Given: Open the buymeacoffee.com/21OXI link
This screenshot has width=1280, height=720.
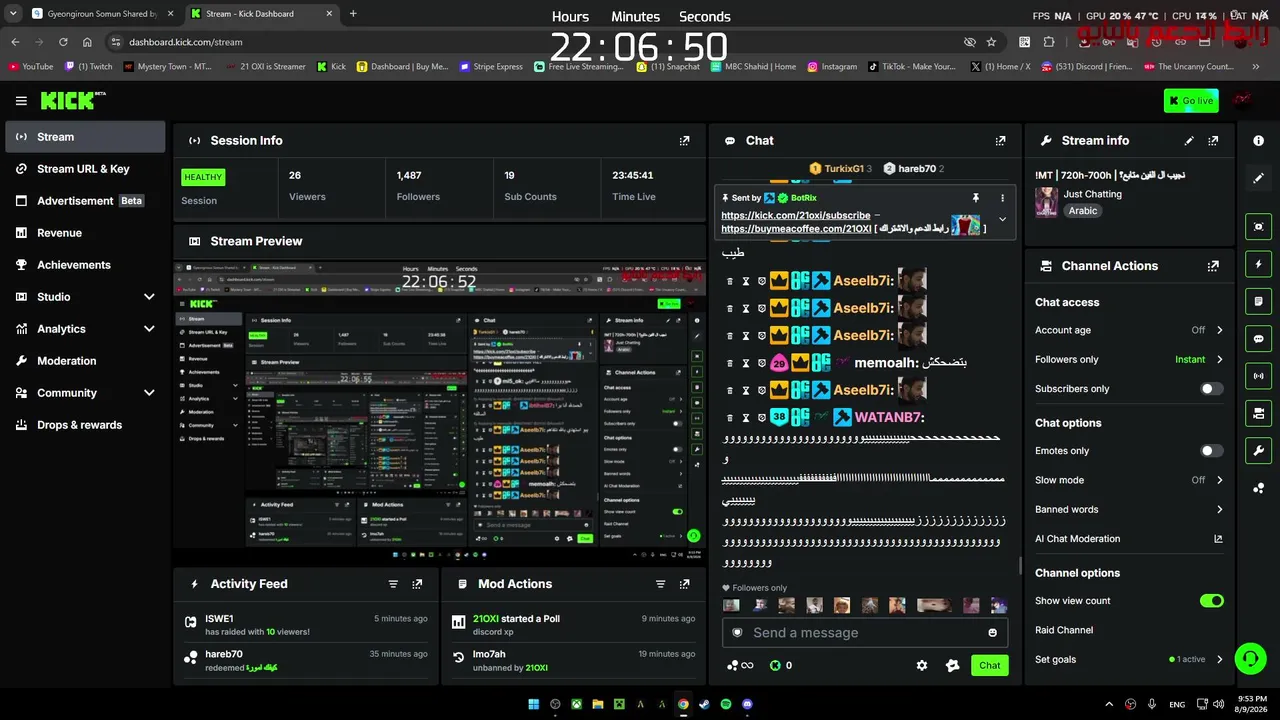Looking at the screenshot, I should click(796, 229).
